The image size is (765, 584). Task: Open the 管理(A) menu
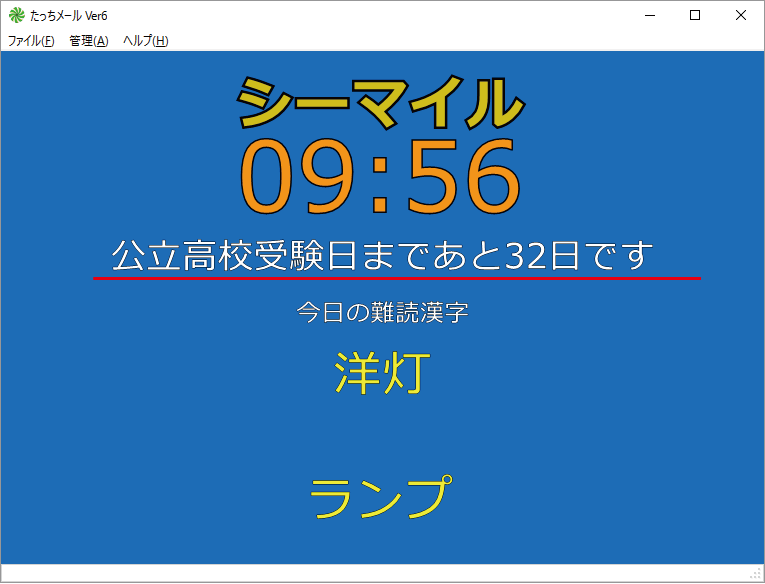click(88, 41)
